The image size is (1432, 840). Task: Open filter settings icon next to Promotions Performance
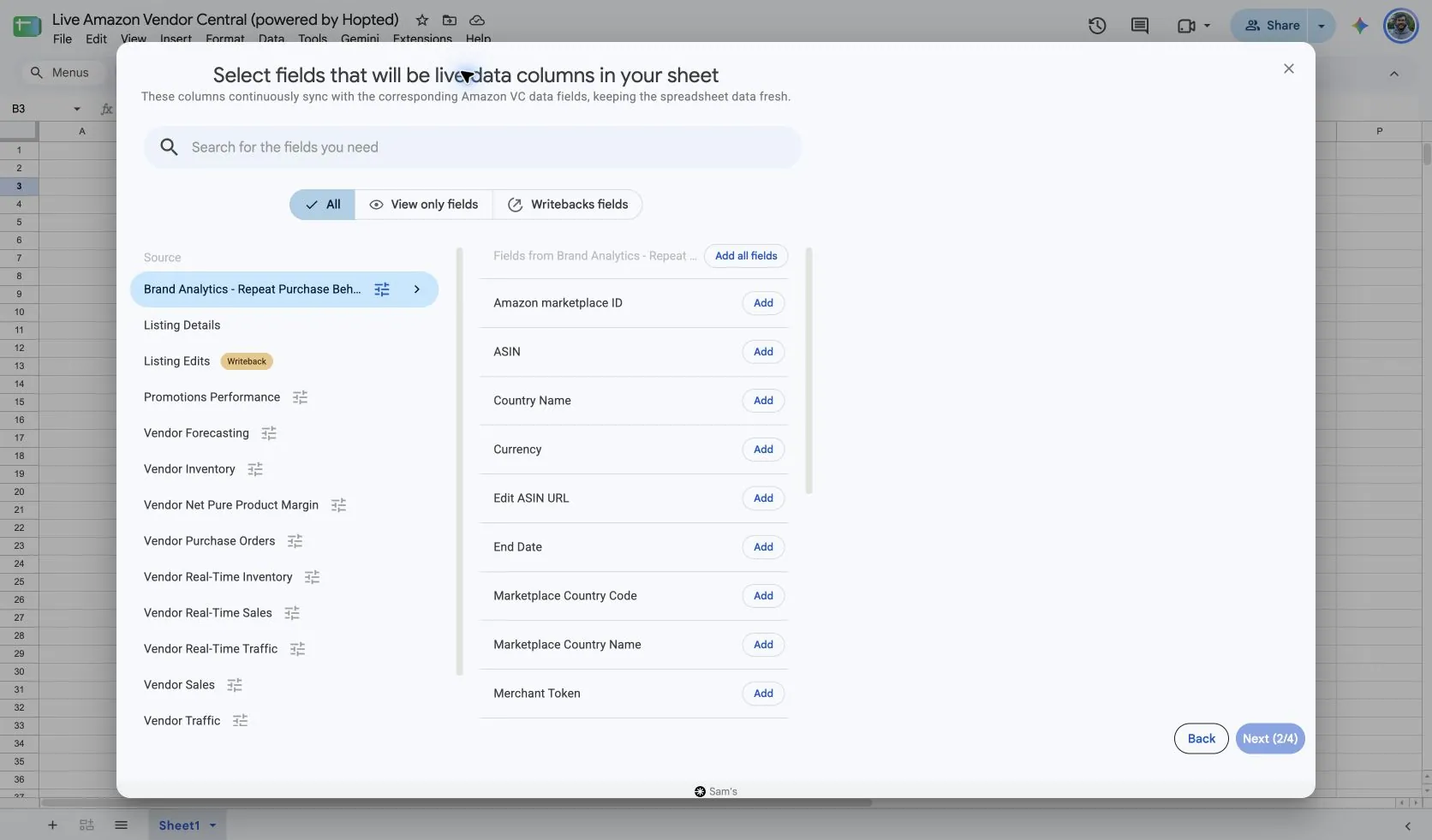point(300,397)
